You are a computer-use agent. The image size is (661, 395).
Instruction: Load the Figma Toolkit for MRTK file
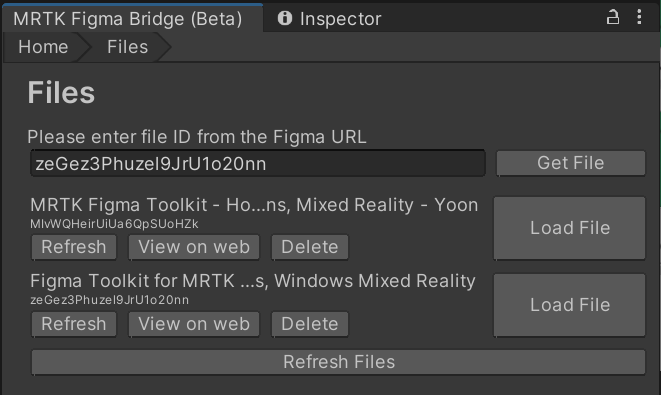pos(570,305)
